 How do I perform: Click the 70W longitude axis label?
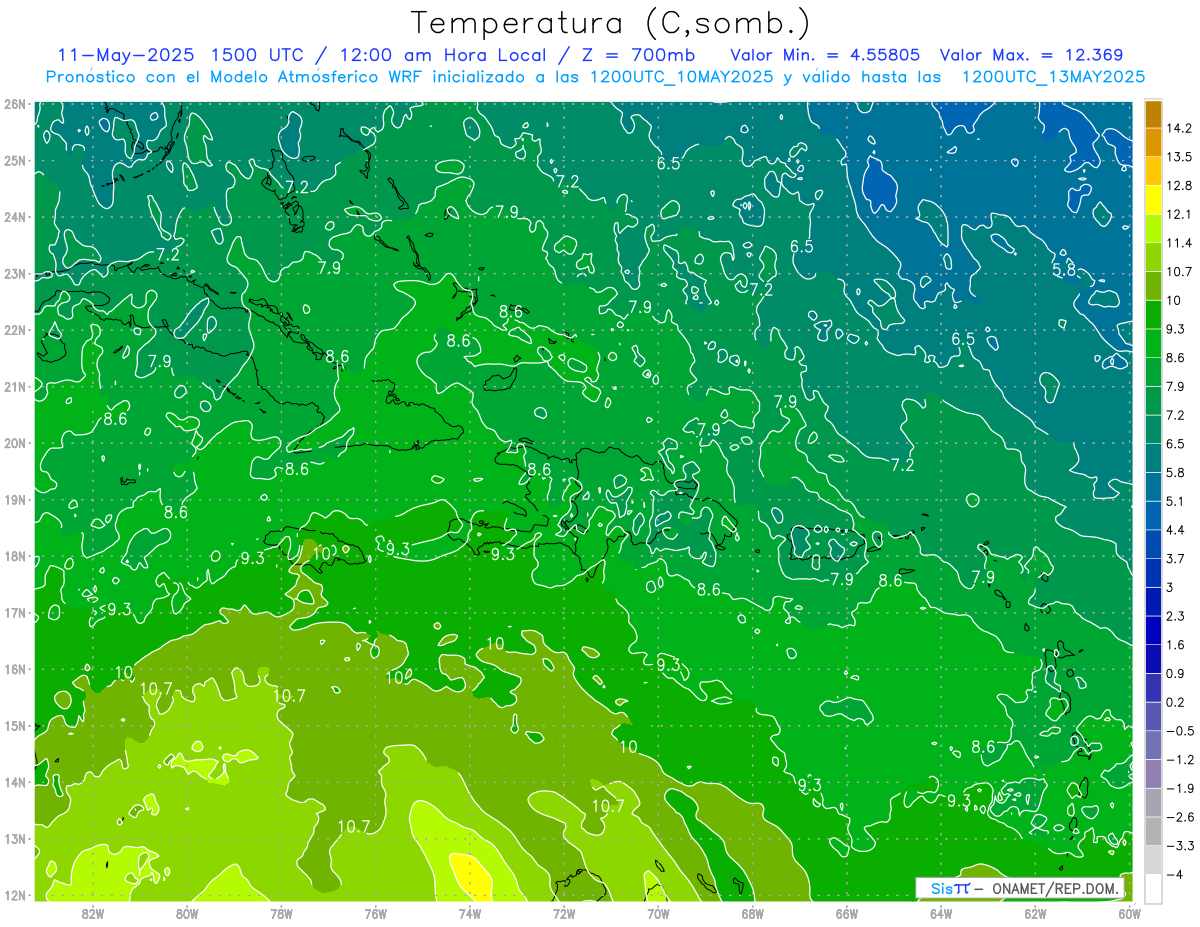[658, 913]
